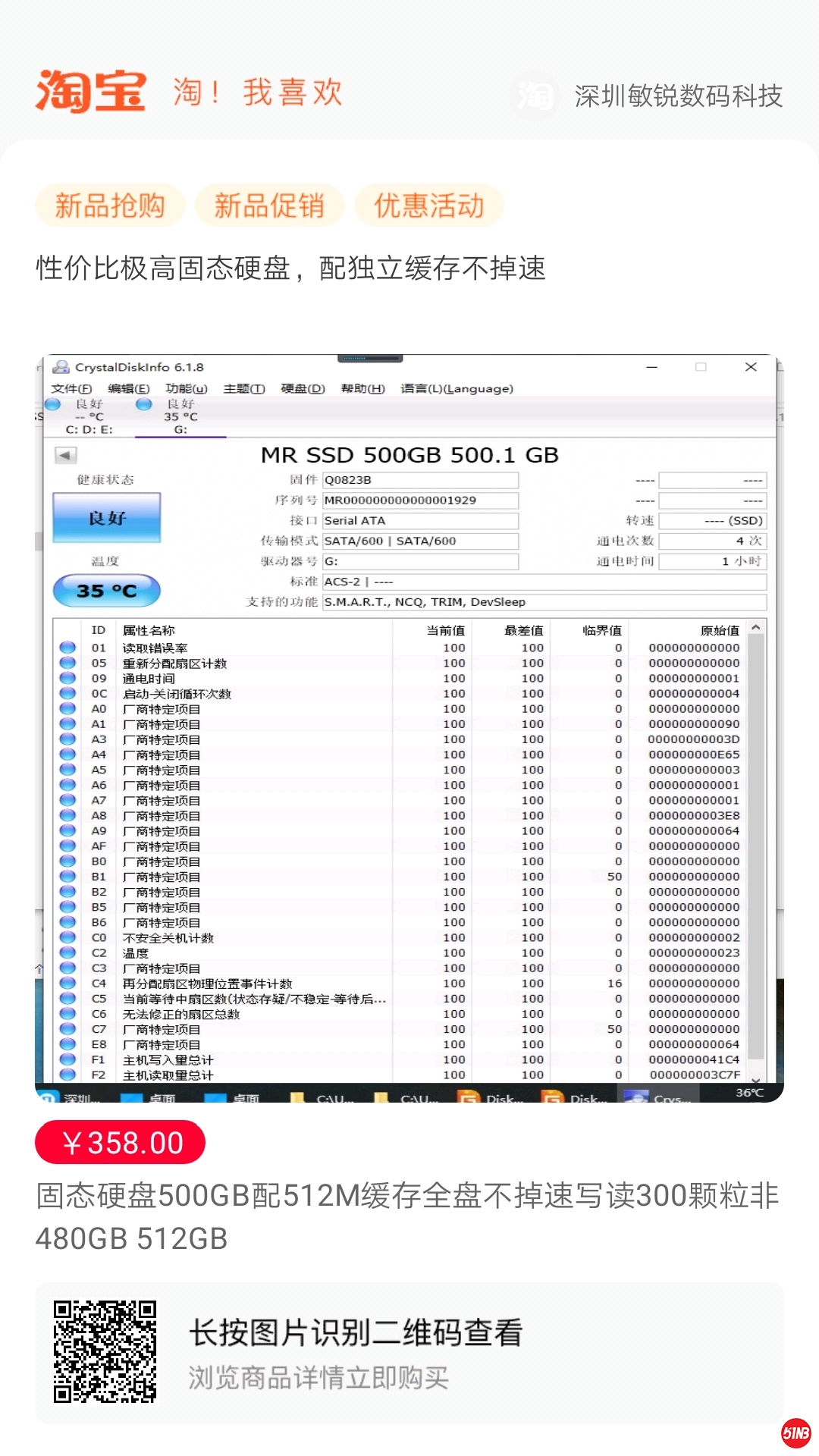Image resolution: width=819 pixels, height=1456 pixels.
Task: Click the shop avatar icon beside 深圳敏锐数码科技
Action: click(535, 96)
